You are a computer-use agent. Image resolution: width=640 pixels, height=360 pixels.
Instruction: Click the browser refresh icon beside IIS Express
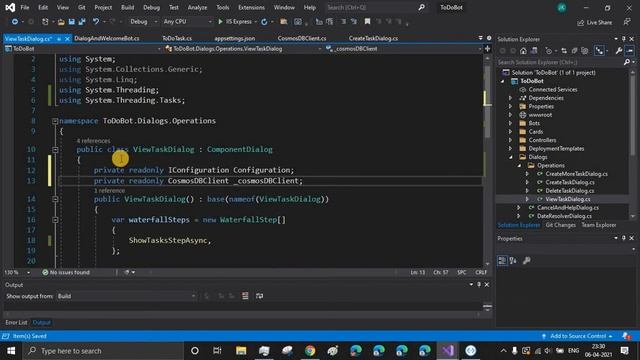[x=264, y=22]
